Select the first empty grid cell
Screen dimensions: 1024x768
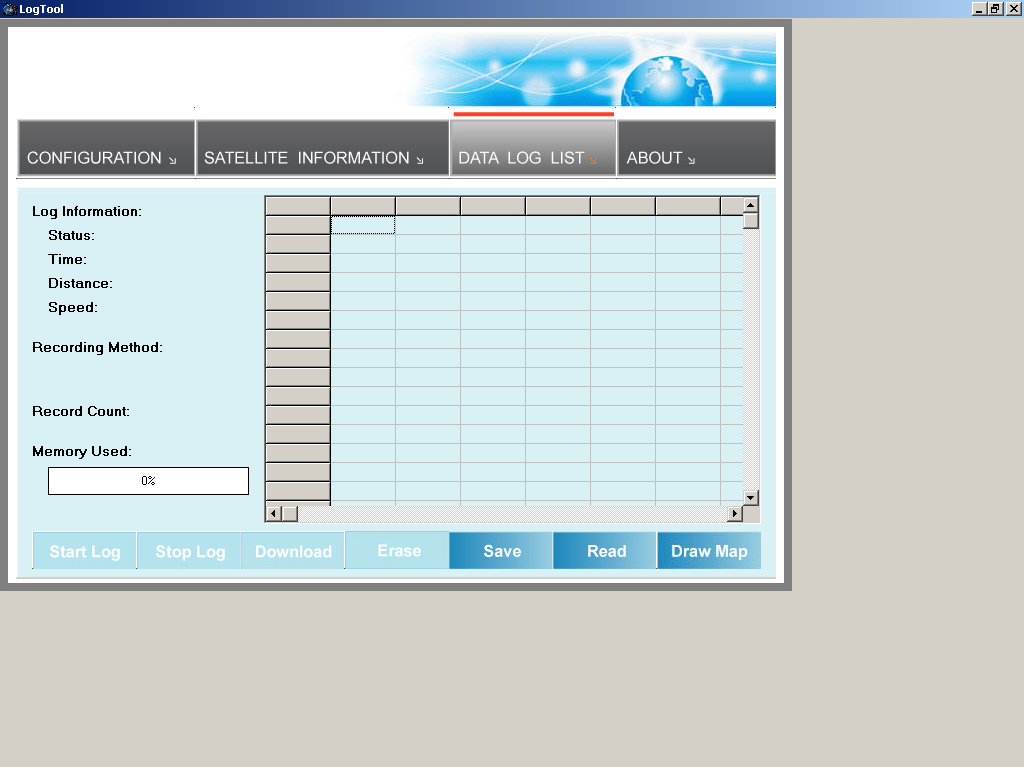pos(363,225)
